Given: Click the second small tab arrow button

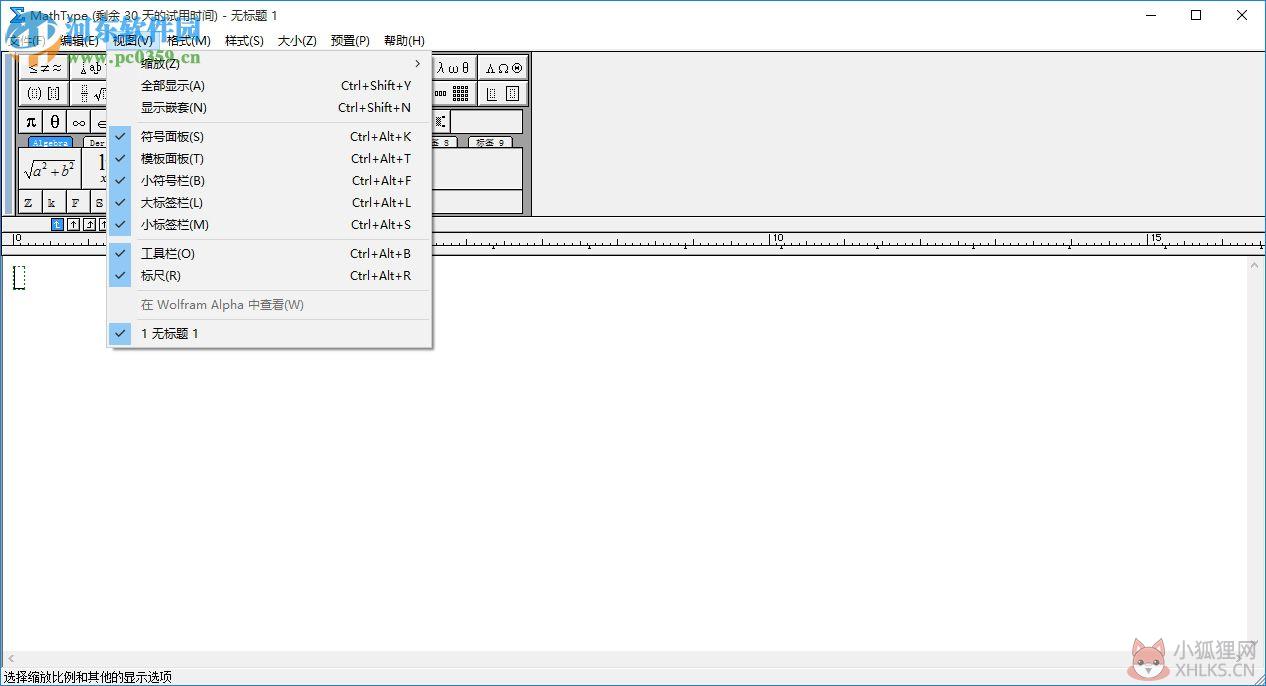Looking at the screenshot, I should coord(73,225).
